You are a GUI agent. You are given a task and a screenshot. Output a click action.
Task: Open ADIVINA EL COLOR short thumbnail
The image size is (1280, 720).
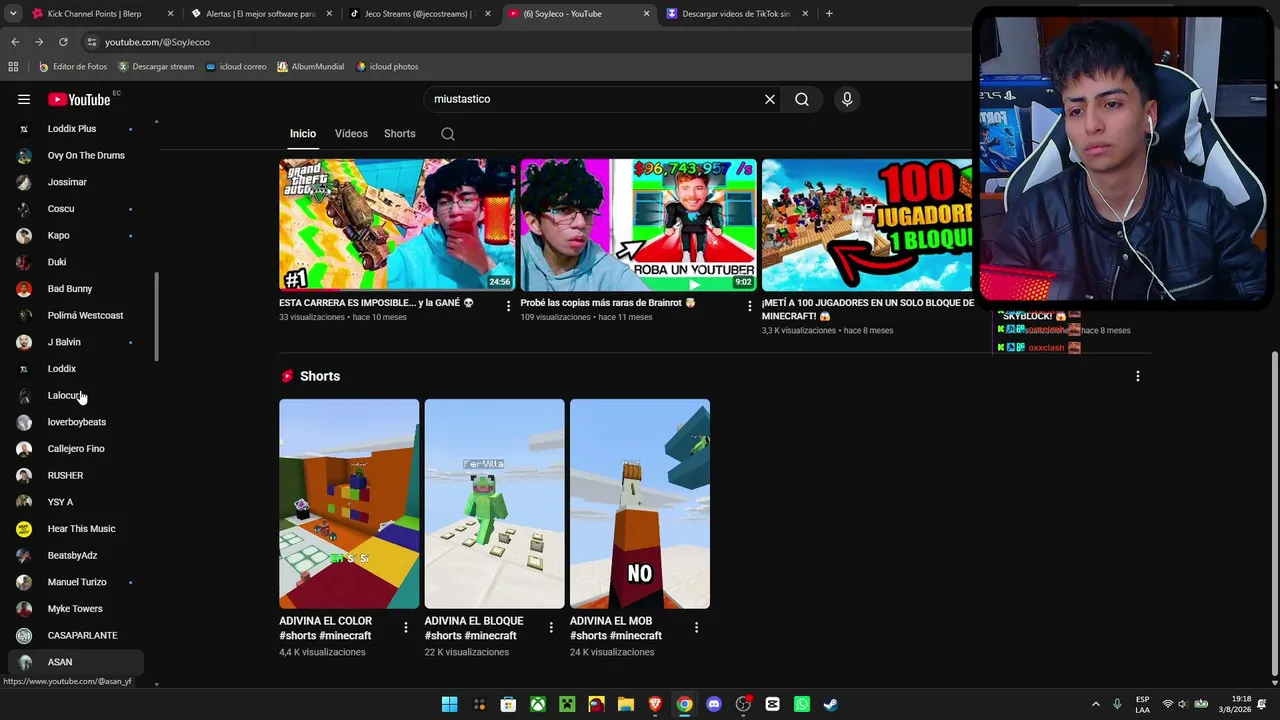point(349,504)
